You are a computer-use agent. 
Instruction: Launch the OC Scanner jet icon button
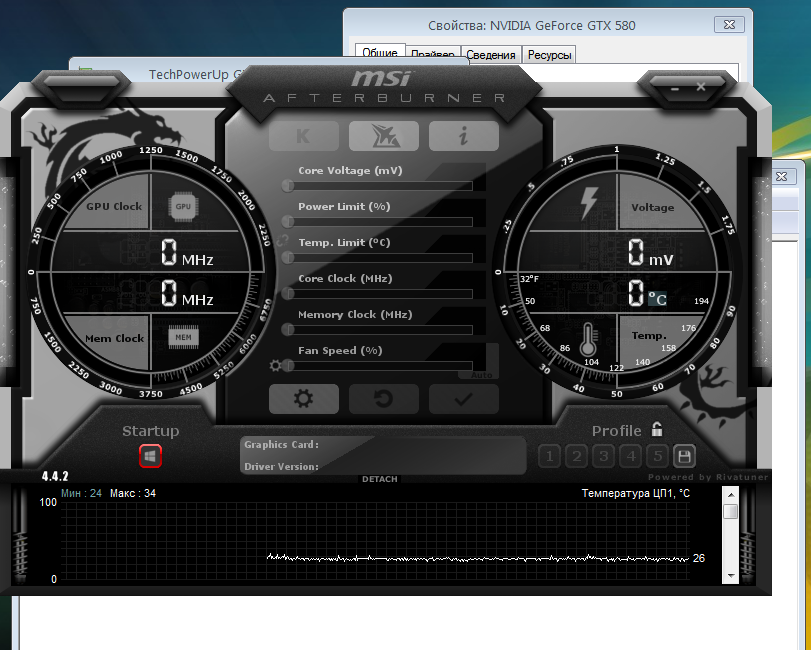384,136
